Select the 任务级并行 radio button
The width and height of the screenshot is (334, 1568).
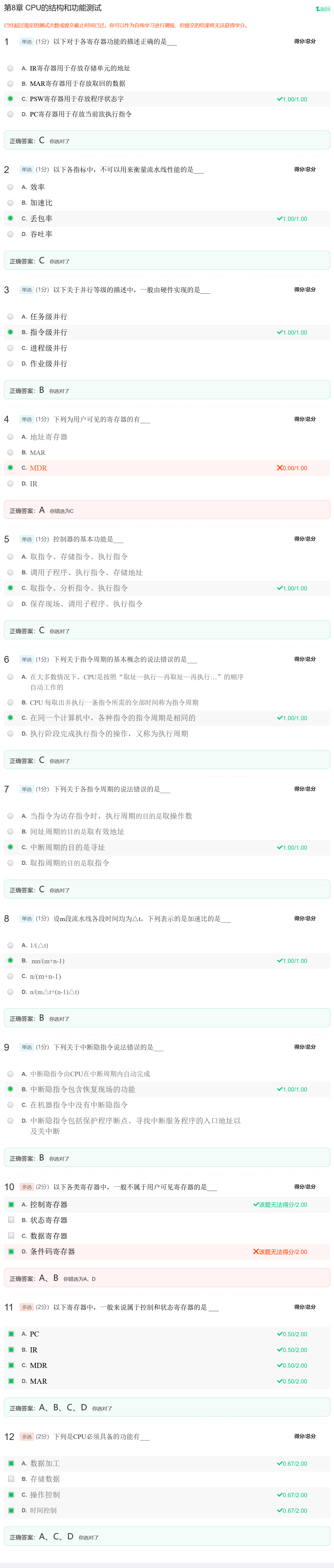tap(10, 317)
